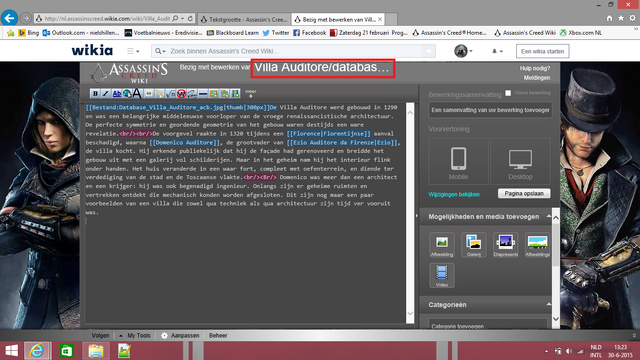Toggle 'Kleine bewerking' checkbox
The width and height of the screenshot is (640, 360).
tap(508, 93)
